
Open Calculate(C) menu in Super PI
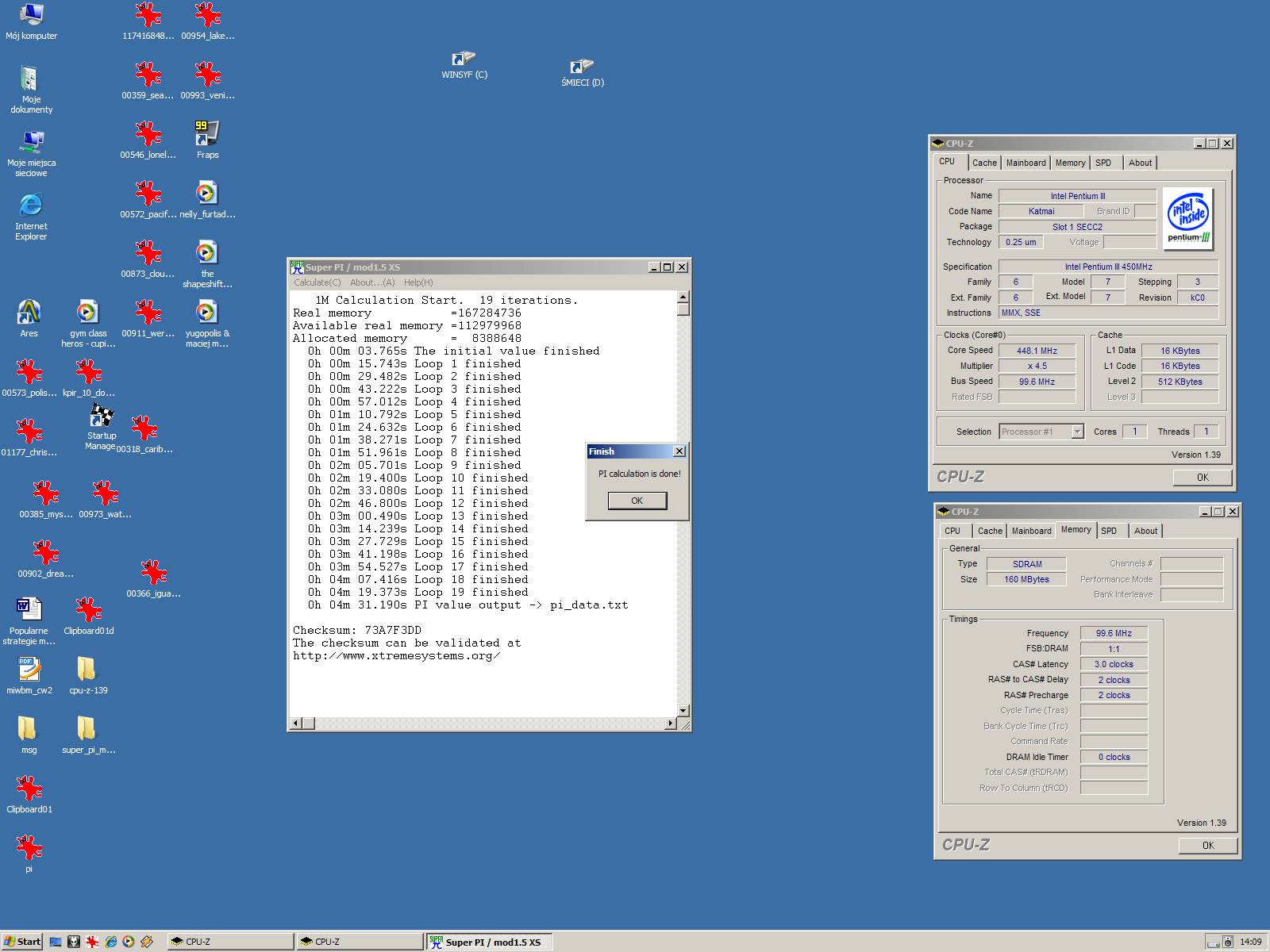(317, 282)
